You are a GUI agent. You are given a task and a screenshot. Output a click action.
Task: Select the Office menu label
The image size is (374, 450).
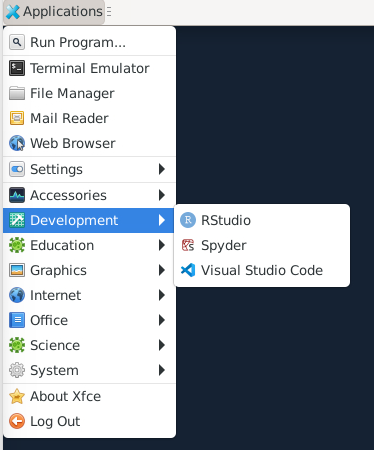click(49, 320)
